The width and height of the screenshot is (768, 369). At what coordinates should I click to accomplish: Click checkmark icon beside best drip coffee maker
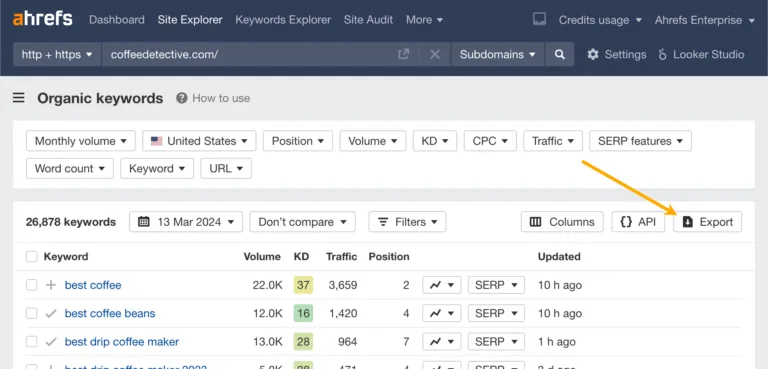coord(51,342)
